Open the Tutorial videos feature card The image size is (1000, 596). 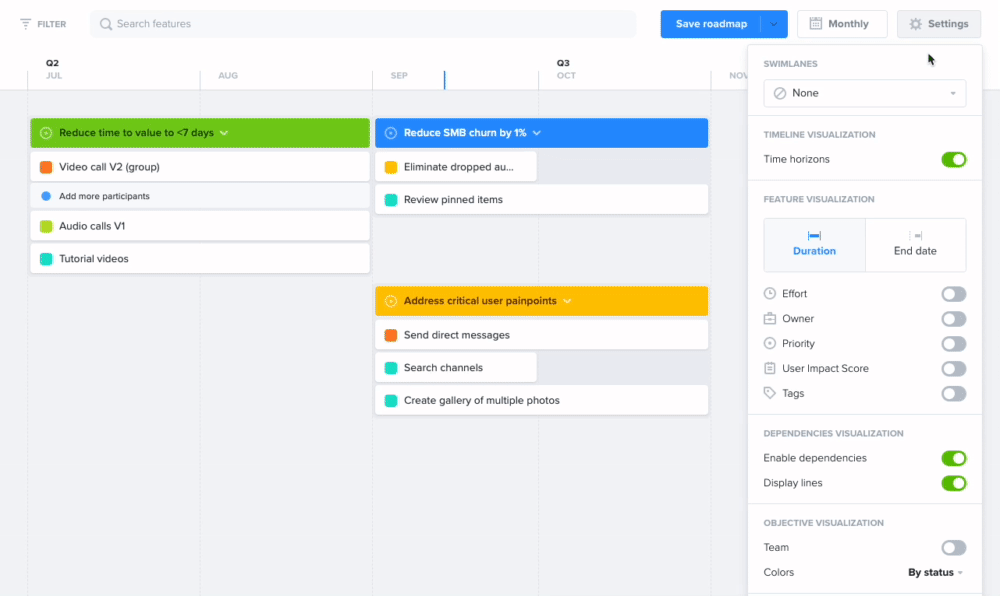200,259
